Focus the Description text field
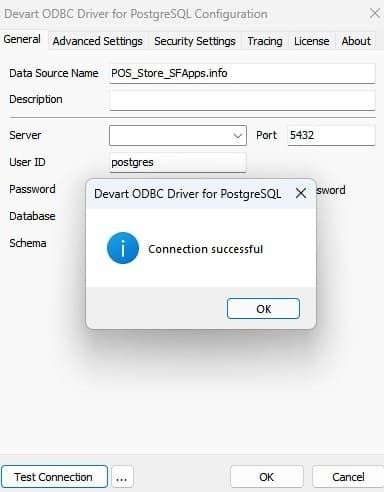 pos(242,100)
